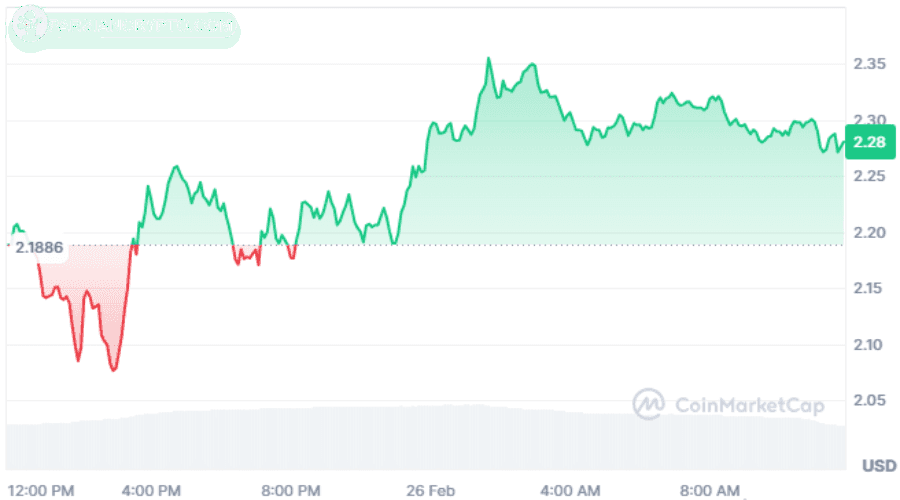Screen dimensions: 900x500
Task: Click the 26 Feb date axis label
Action: (432, 490)
